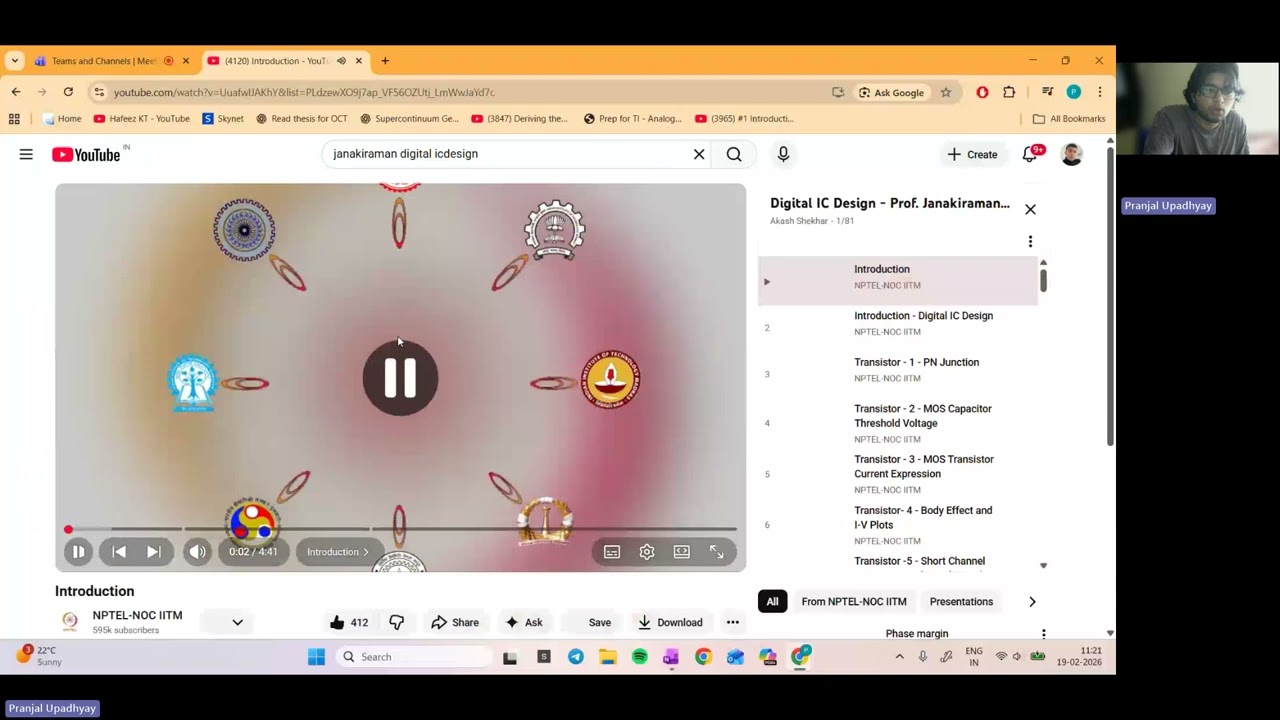
Task: Open the tab search dropdown arrow
Action: [14, 61]
